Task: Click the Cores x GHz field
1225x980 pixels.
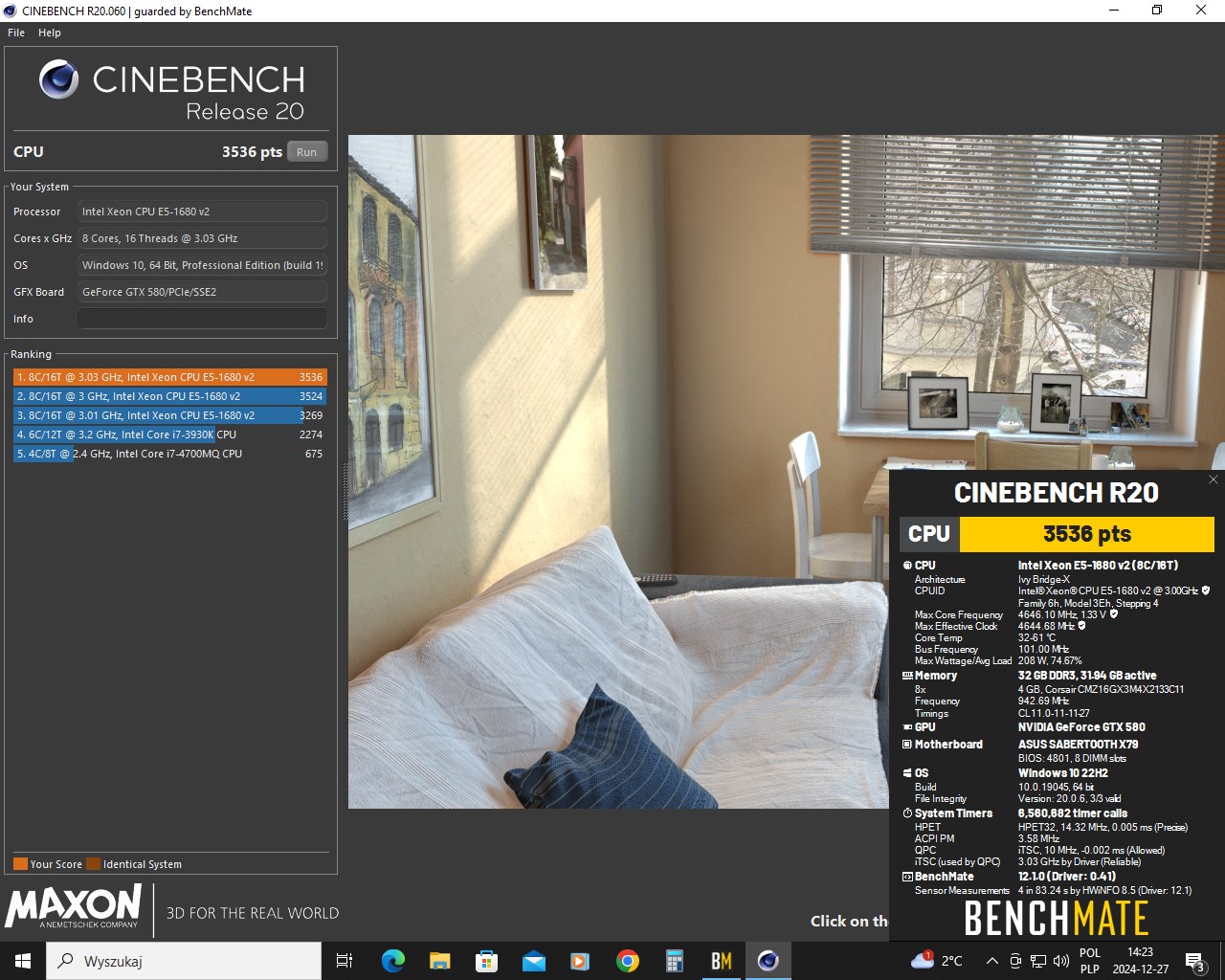Action: click(x=202, y=238)
